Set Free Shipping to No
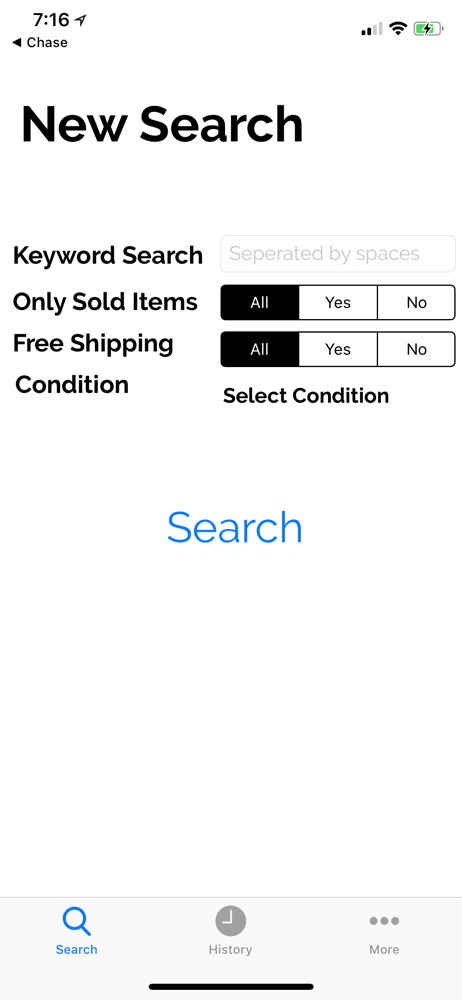Image resolution: width=462 pixels, height=1000 pixels. pos(417,349)
